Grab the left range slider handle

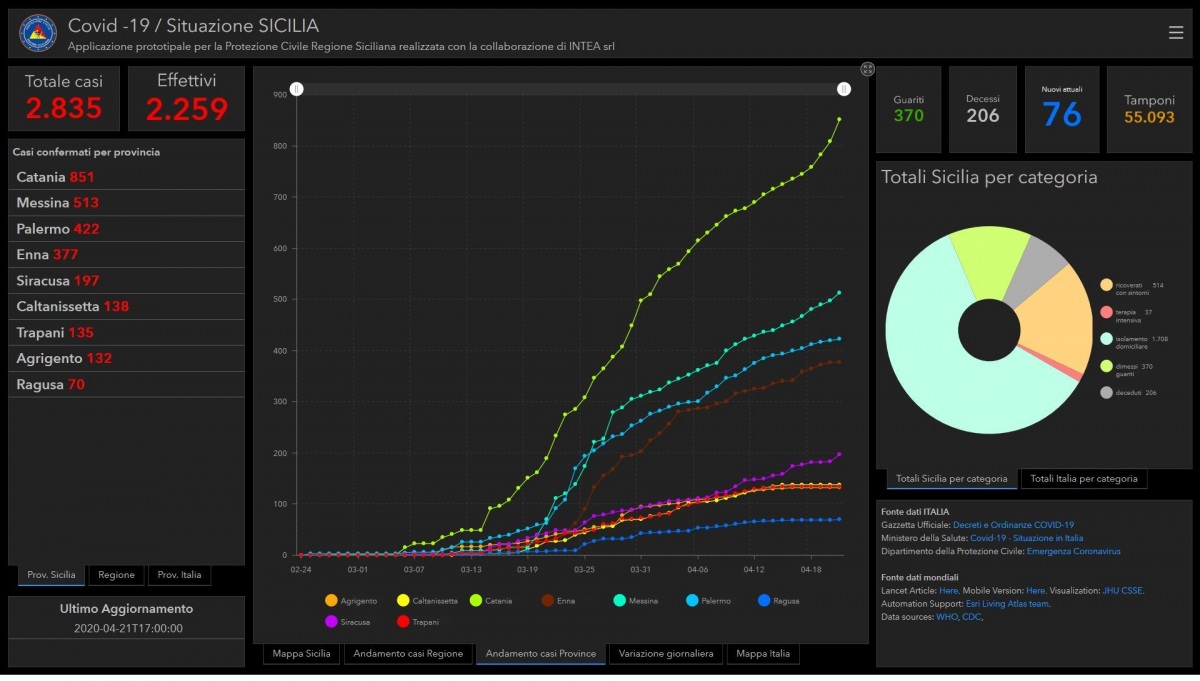297,89
